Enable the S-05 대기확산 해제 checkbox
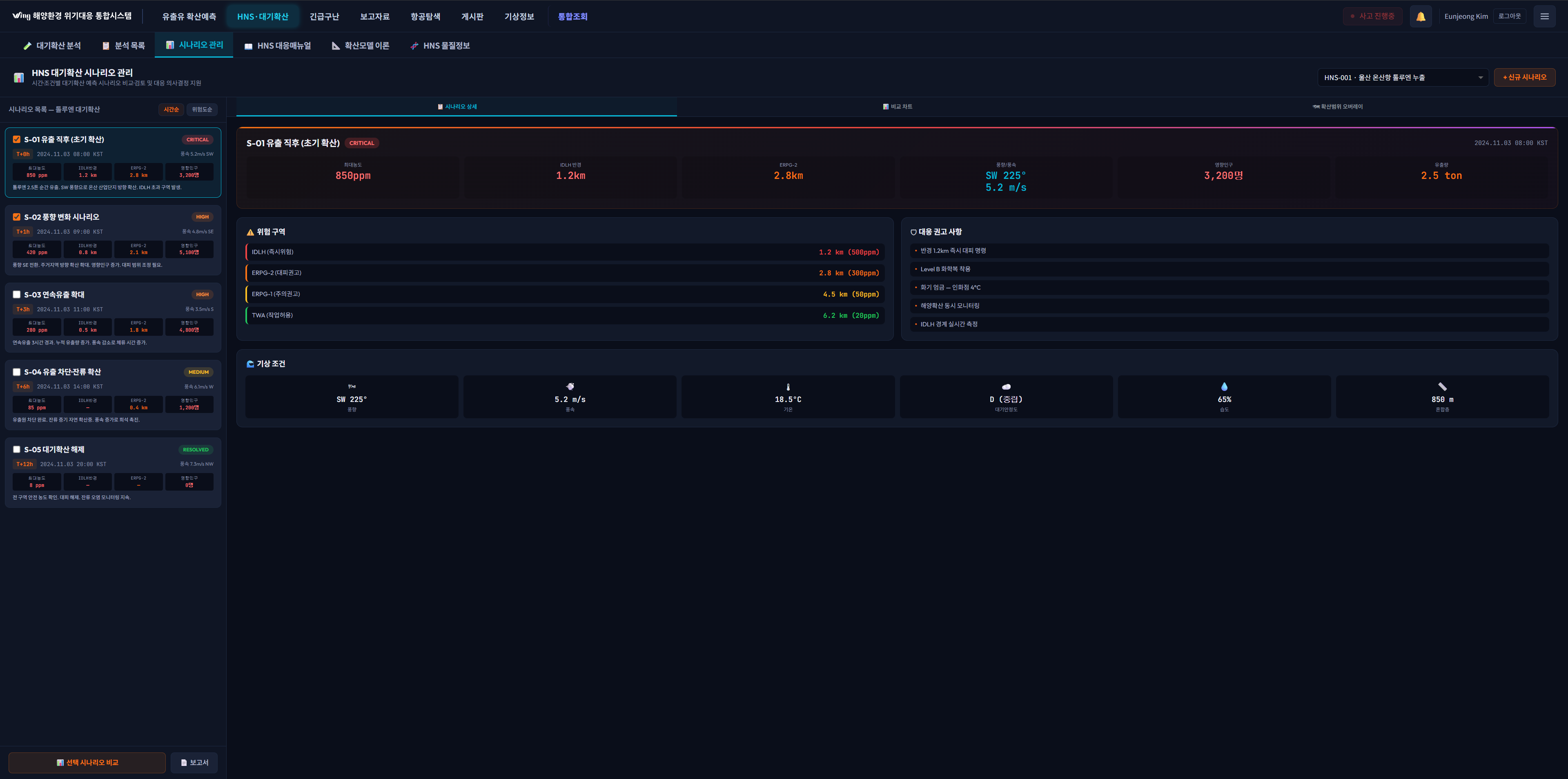The height and width of the screenshot is (779, 1568). 16,449
